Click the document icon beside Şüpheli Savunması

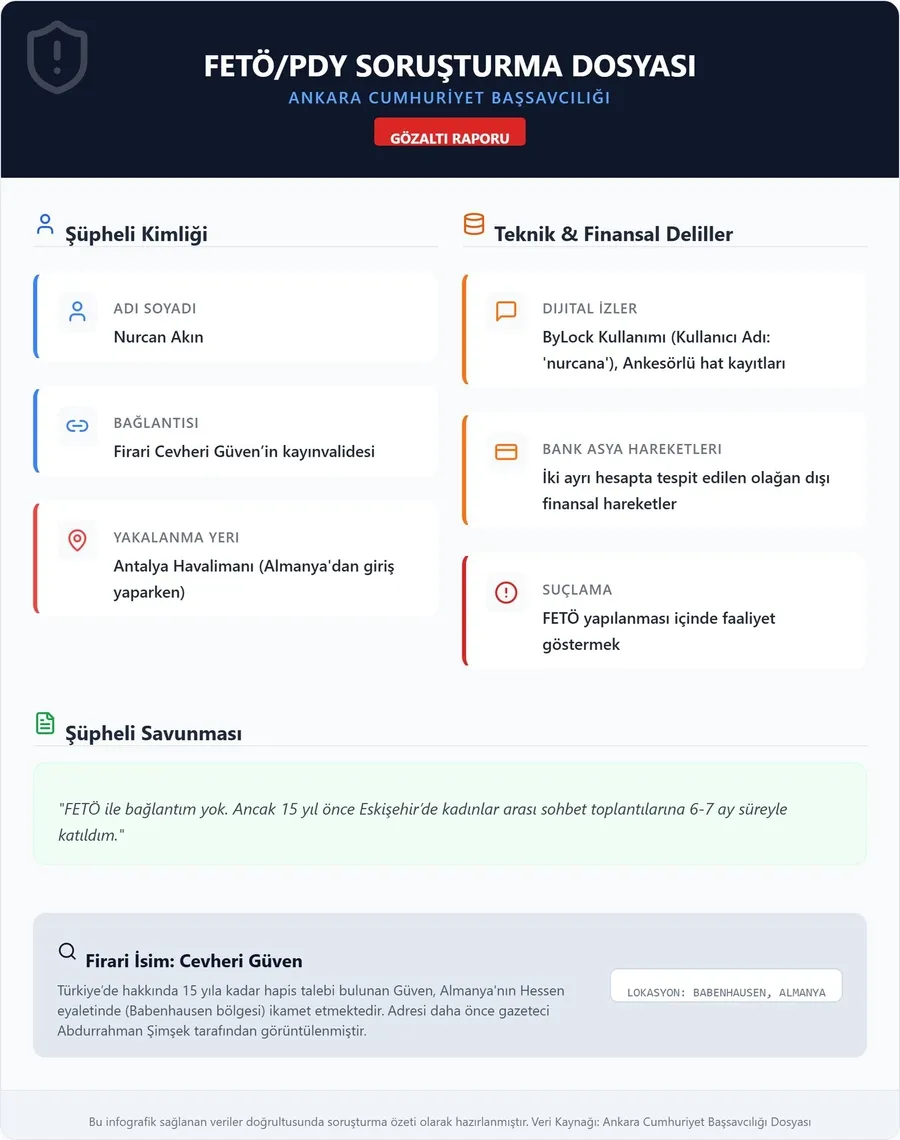point(45,723)
